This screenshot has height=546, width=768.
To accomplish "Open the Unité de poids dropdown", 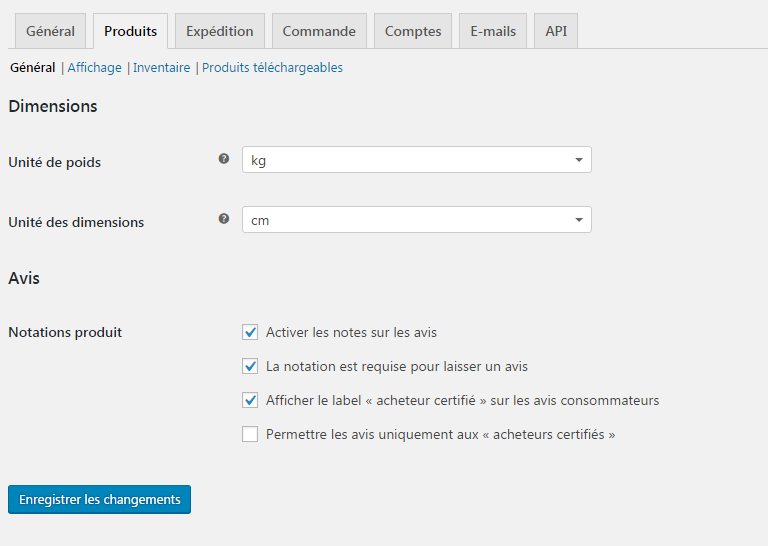I will pos(416,160).
